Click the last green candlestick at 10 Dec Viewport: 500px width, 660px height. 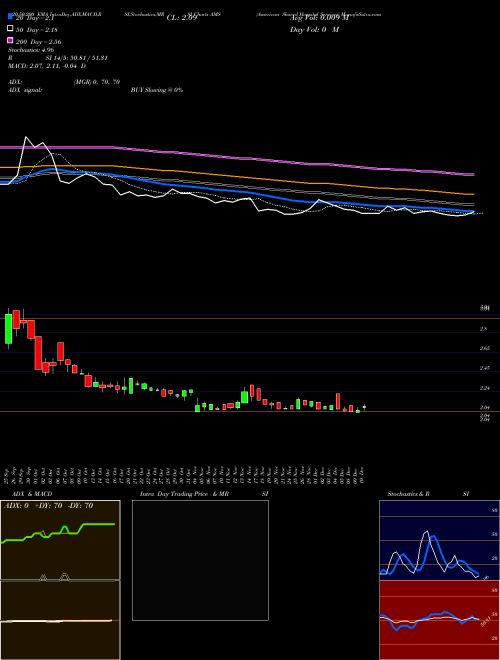[x=364, y=407]
